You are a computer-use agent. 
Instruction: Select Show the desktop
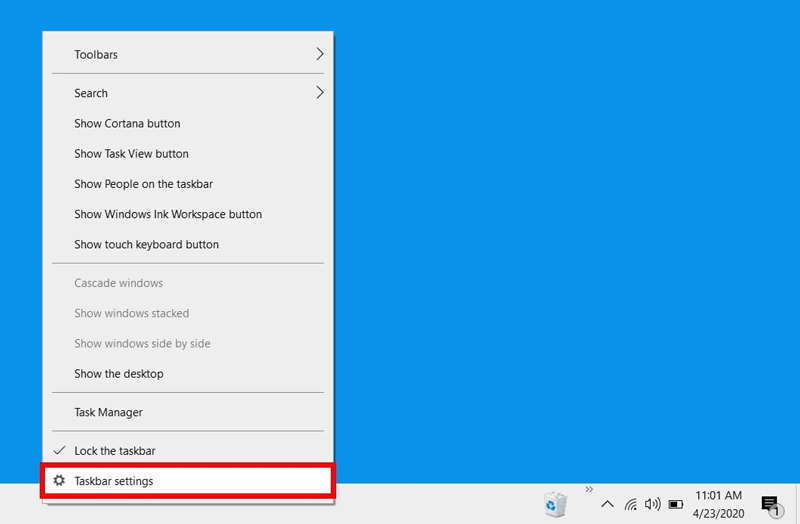point(188,373)
